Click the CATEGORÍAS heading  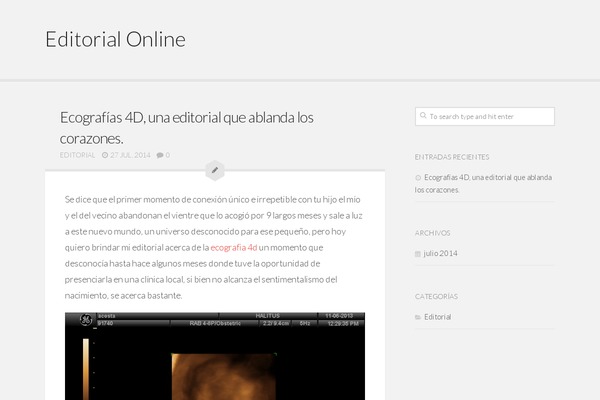[436, 297]
